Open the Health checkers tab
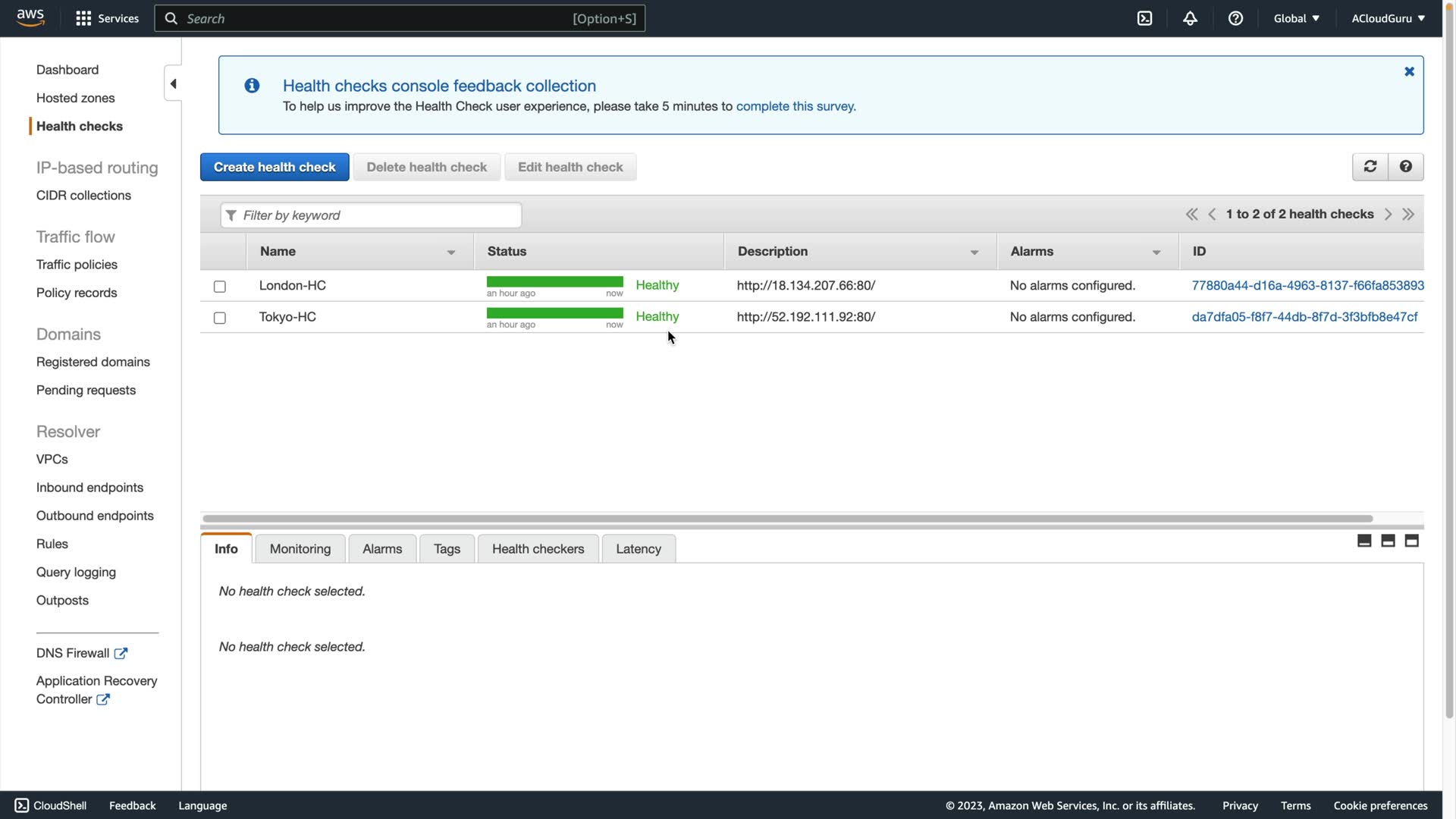1456x819 pixels. (x=538, y=549)
